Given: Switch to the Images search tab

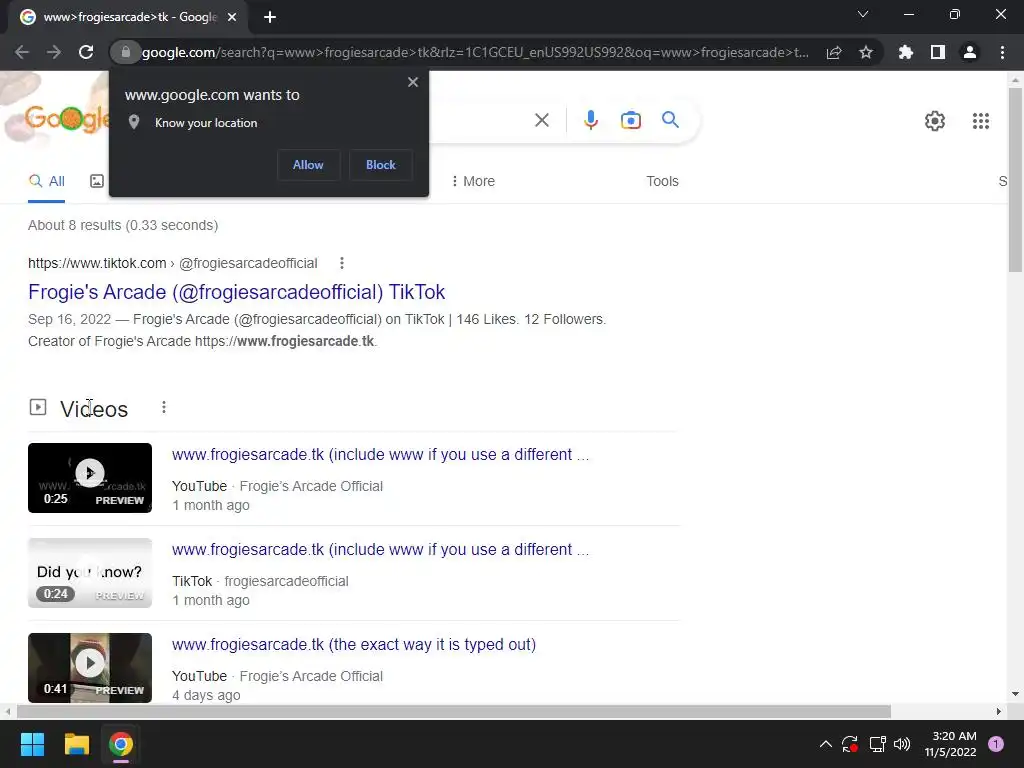Looking at the screenshot, I should tap(97, 181).
